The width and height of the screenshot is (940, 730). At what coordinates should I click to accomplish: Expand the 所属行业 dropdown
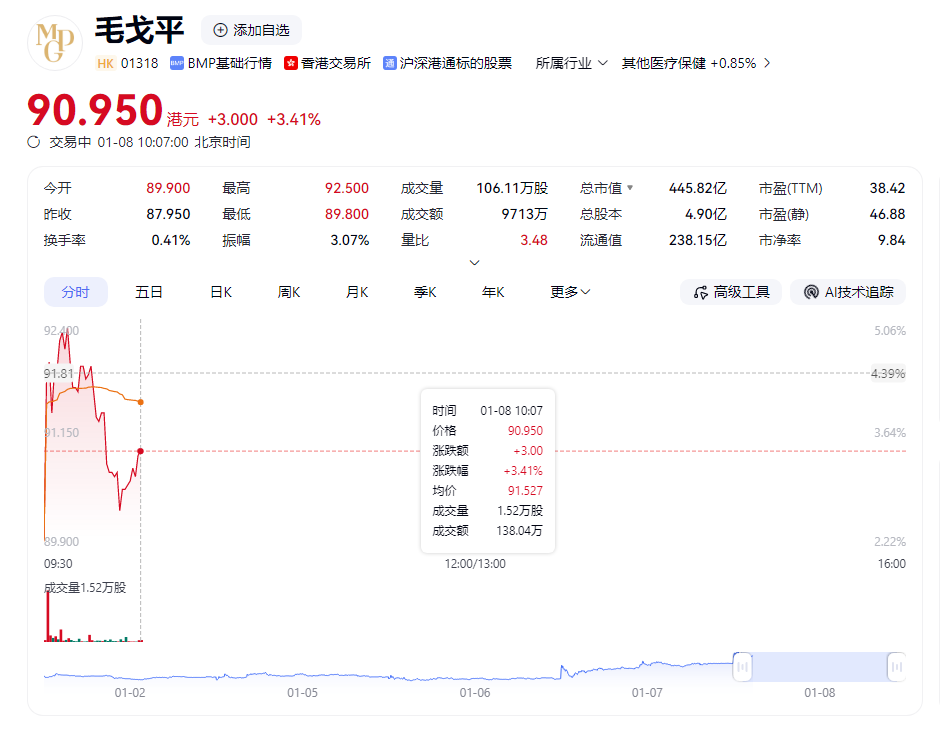602,63
